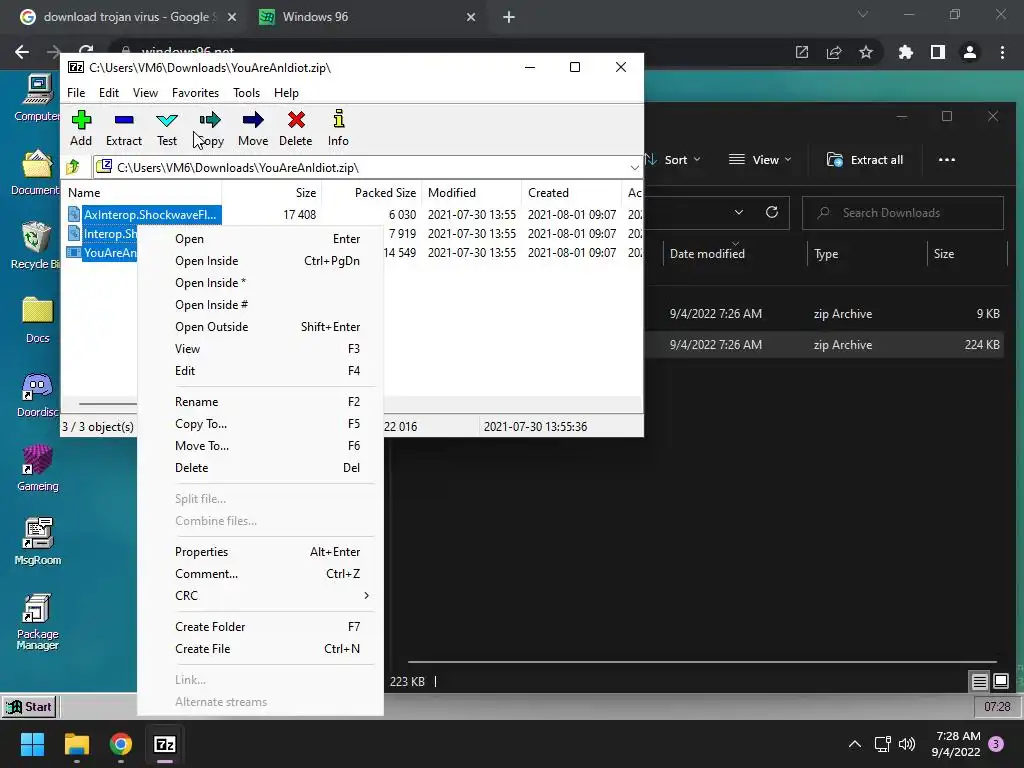Switch Explorer to large thumbnails view icon

click(1001, 682)
